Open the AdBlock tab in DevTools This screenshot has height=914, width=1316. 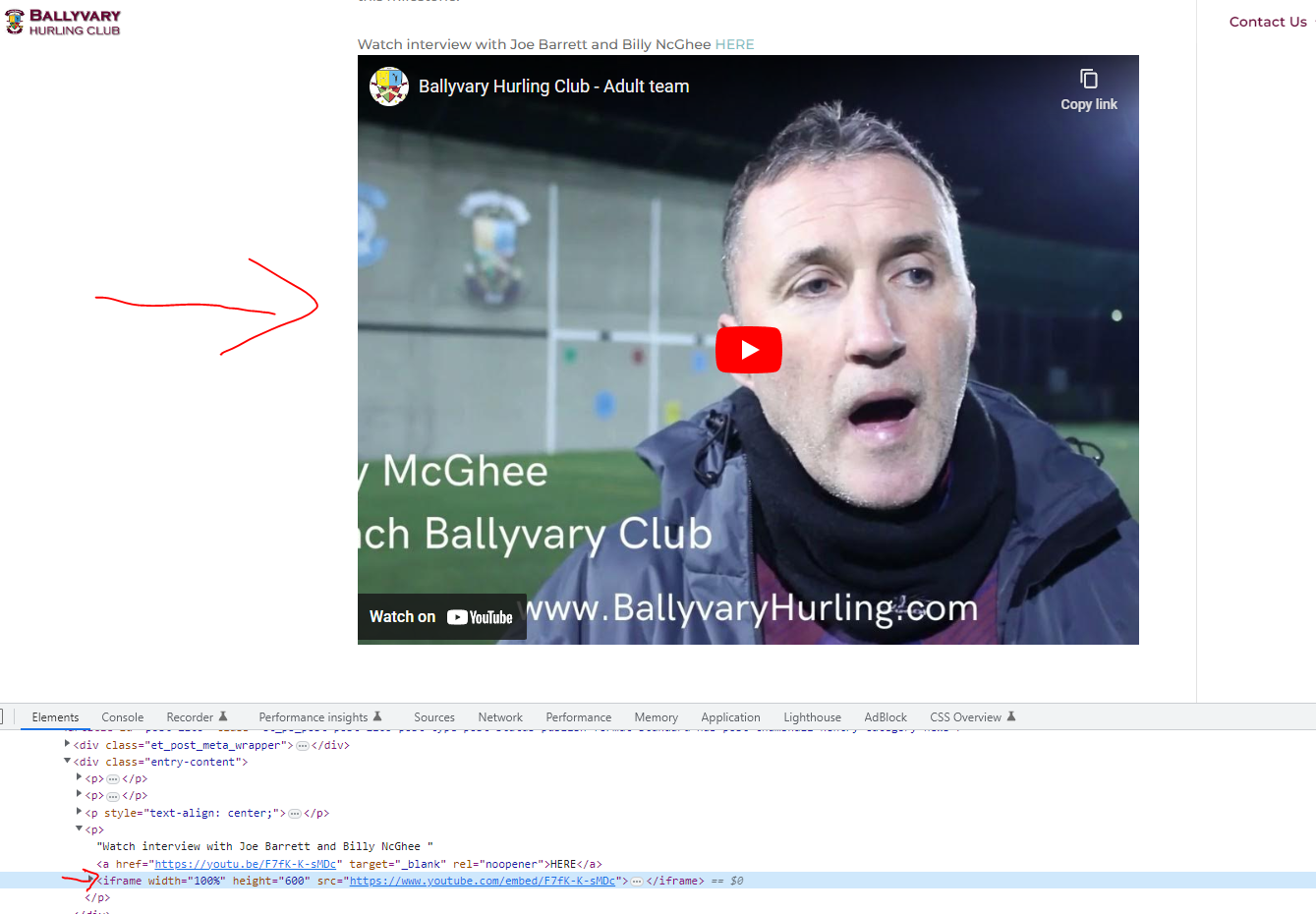click(x=886, y=717)
